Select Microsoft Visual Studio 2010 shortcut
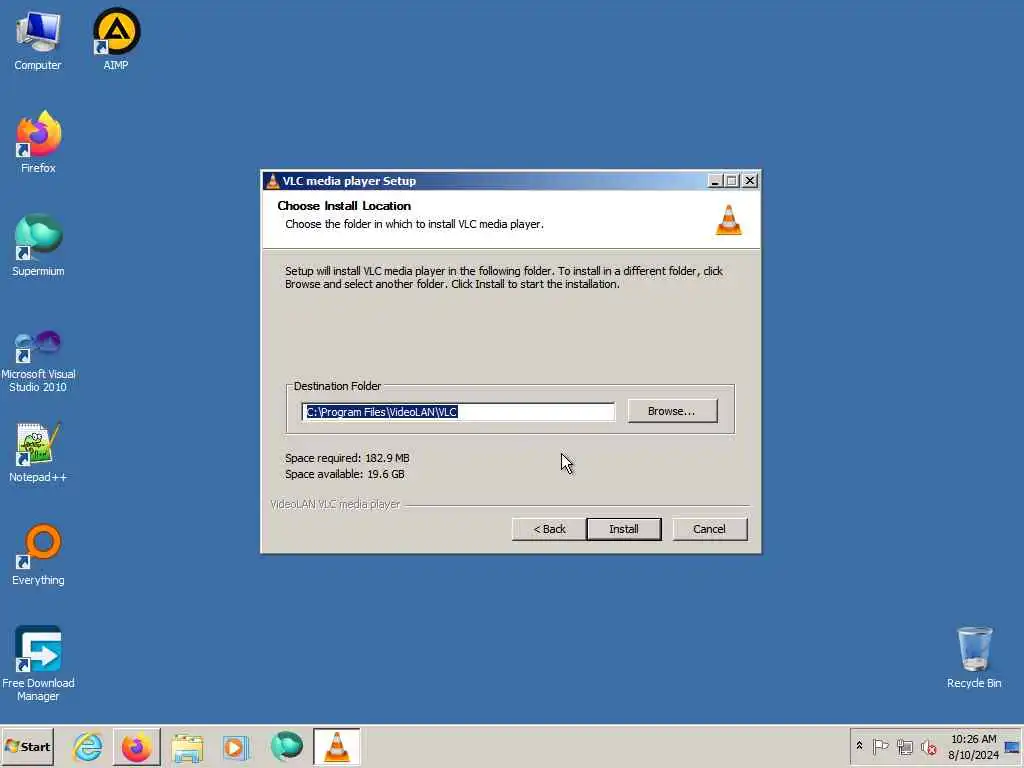The height and width of the screenshot is (768, 1024). [x=38, y=360]
